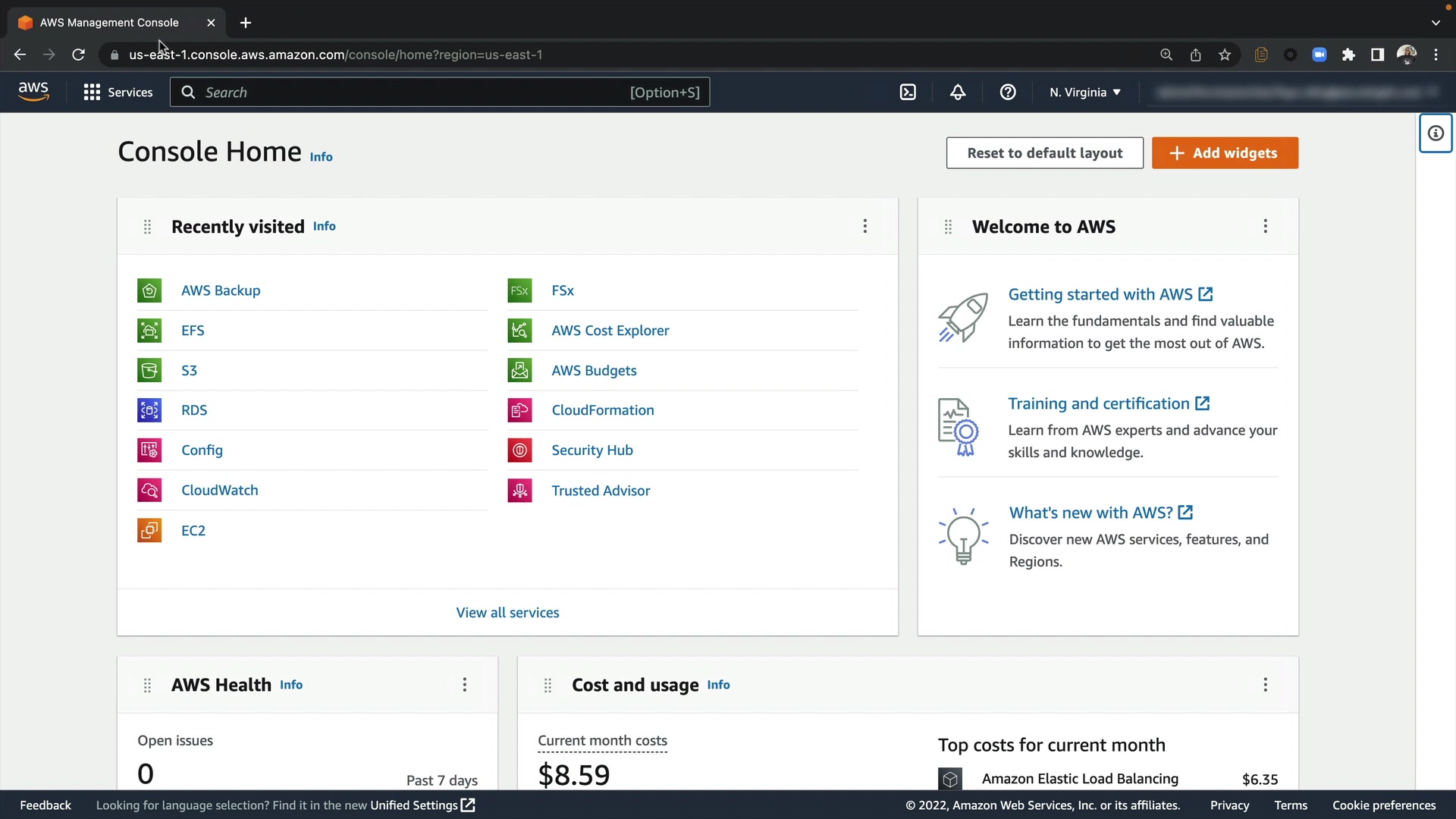Click the AWS logo home icon
The image size is (1456, 819).
[33, 92]
